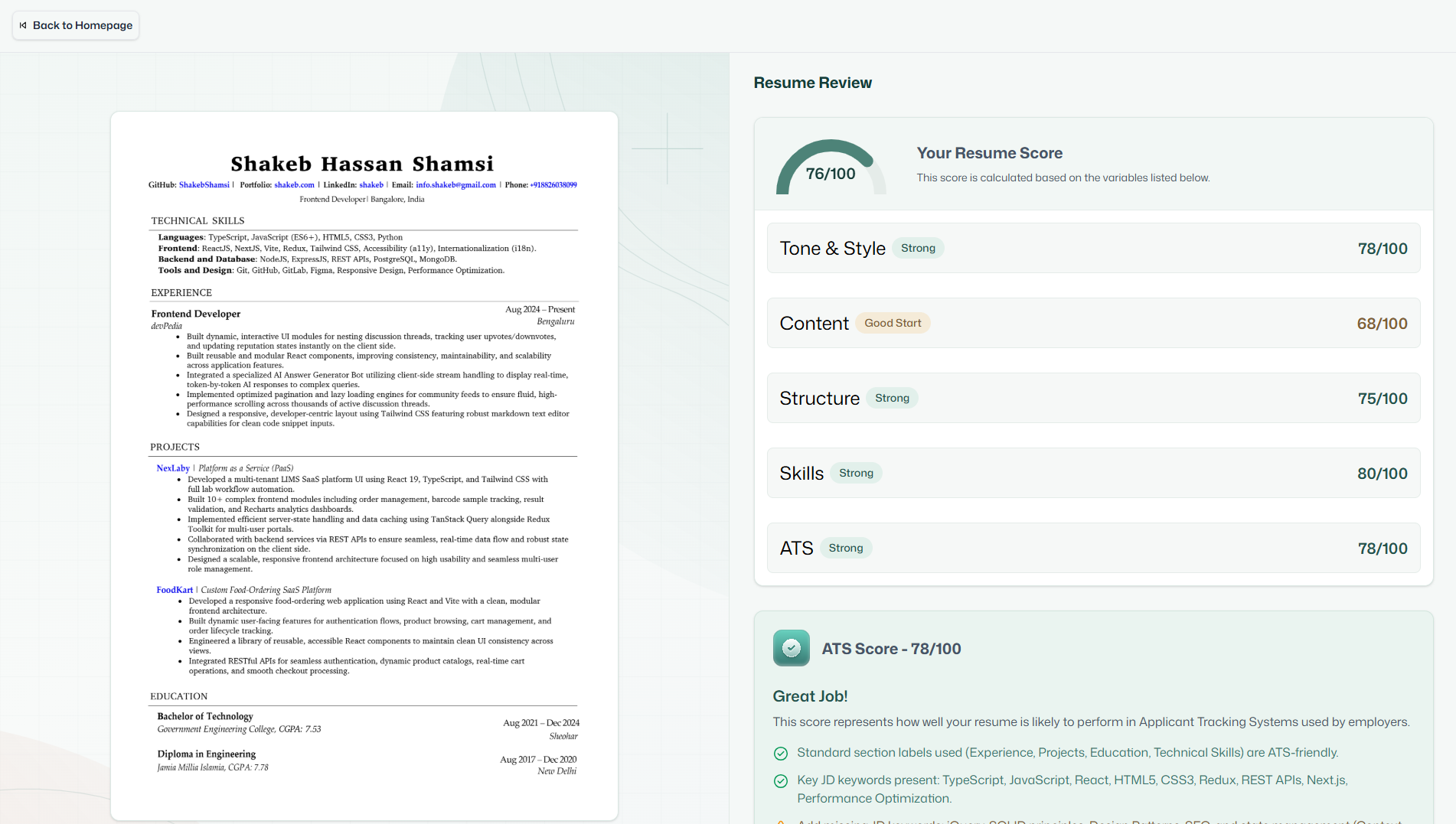Click the ATS Score - 78/100 heading
The width and height of the screenshot is (1456, 824).
pos(891,649)
